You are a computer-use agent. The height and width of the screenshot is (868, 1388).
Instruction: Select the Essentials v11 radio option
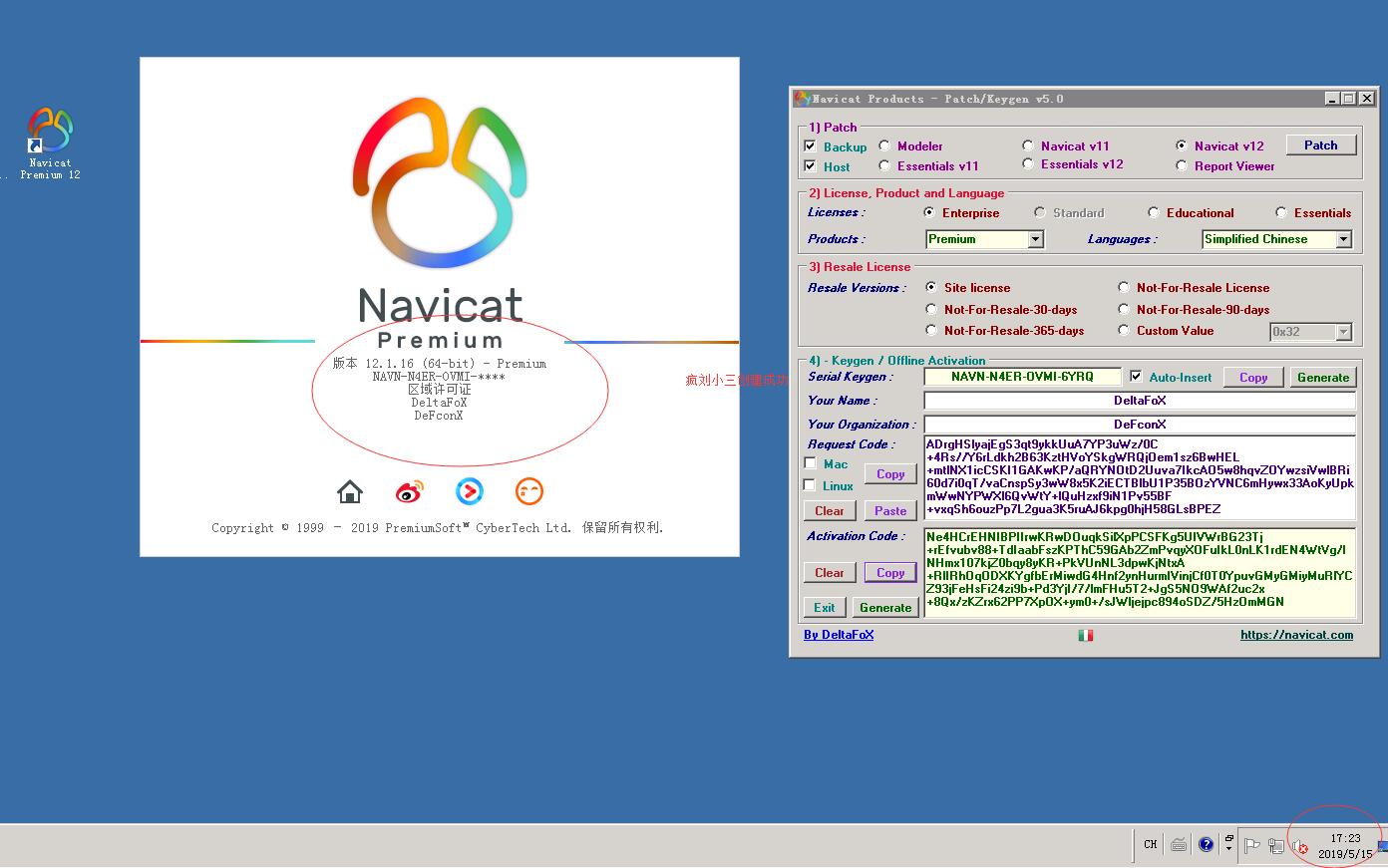tap(884, 165)
